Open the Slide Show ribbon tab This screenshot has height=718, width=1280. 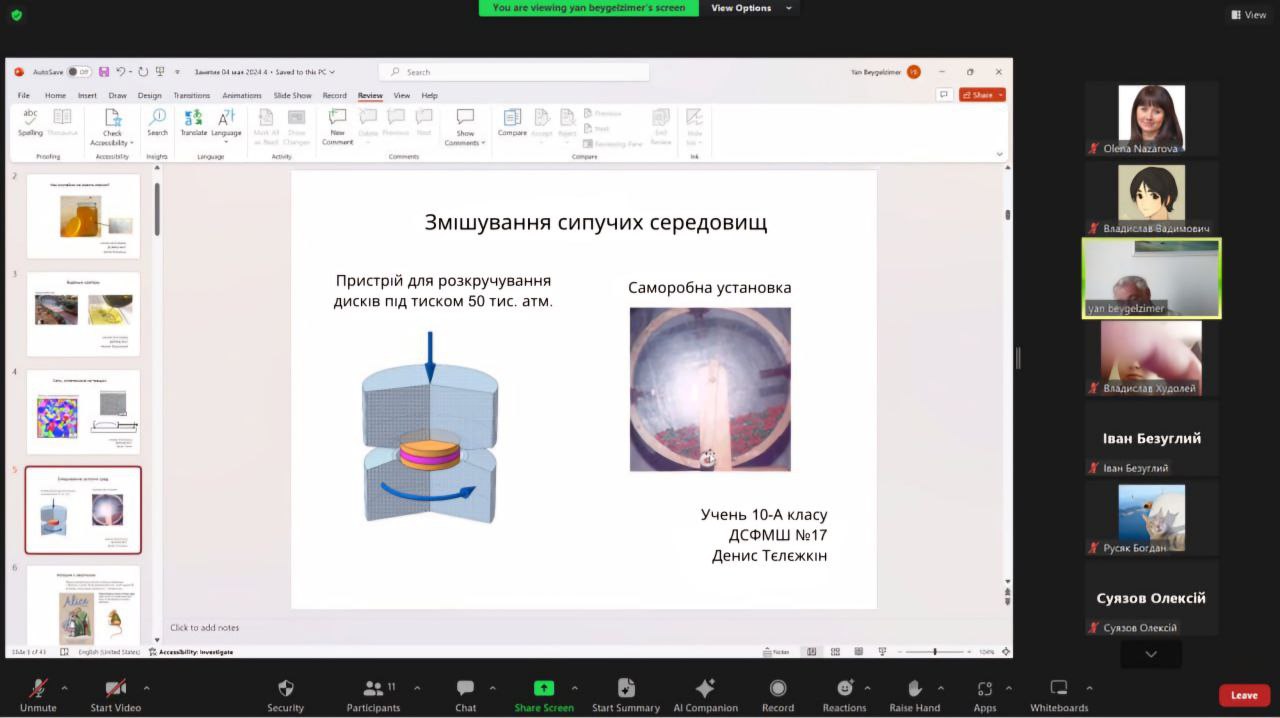pyautogui.click(x=292, y=96)
